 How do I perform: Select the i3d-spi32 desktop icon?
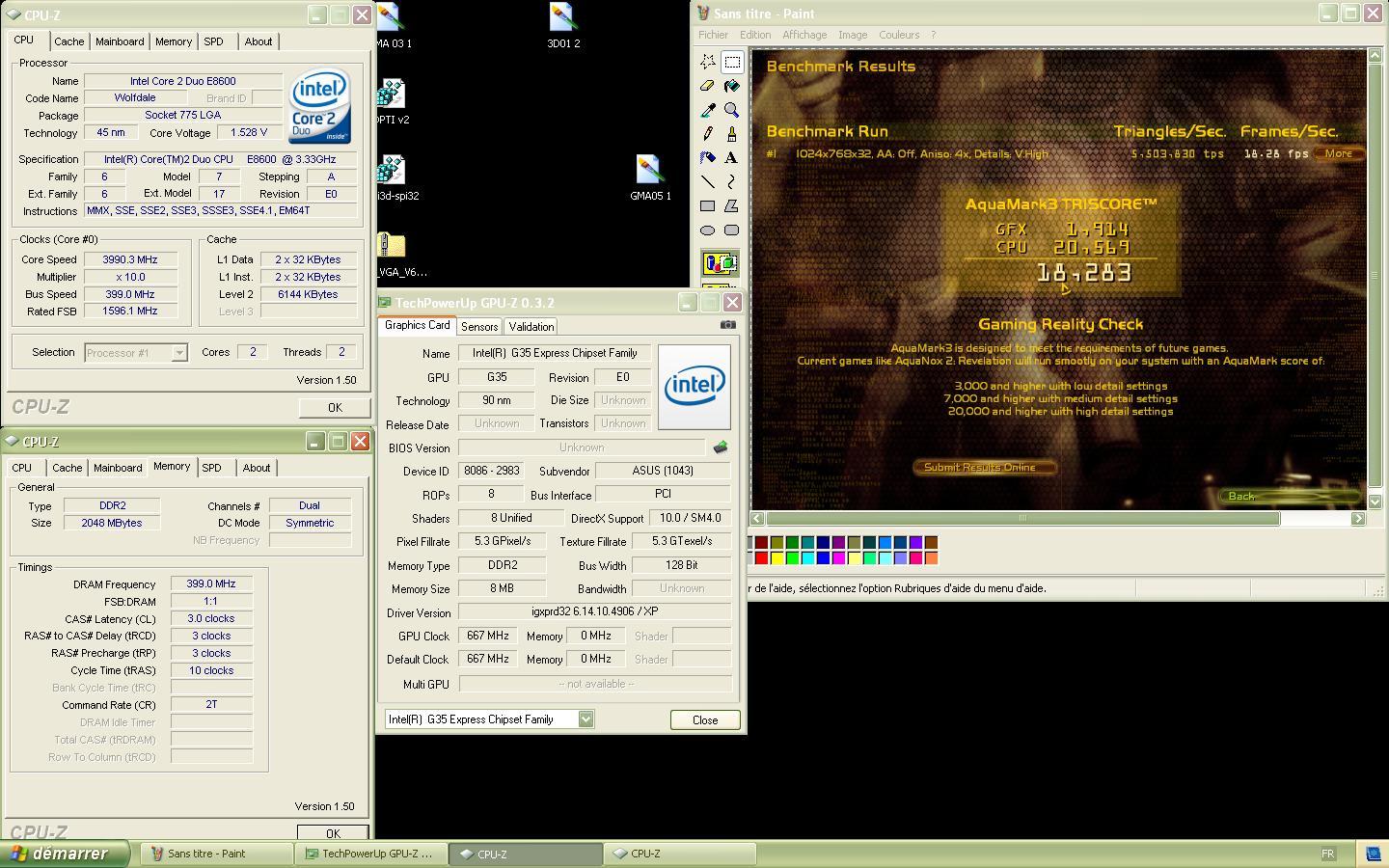(x=396, y=178)
